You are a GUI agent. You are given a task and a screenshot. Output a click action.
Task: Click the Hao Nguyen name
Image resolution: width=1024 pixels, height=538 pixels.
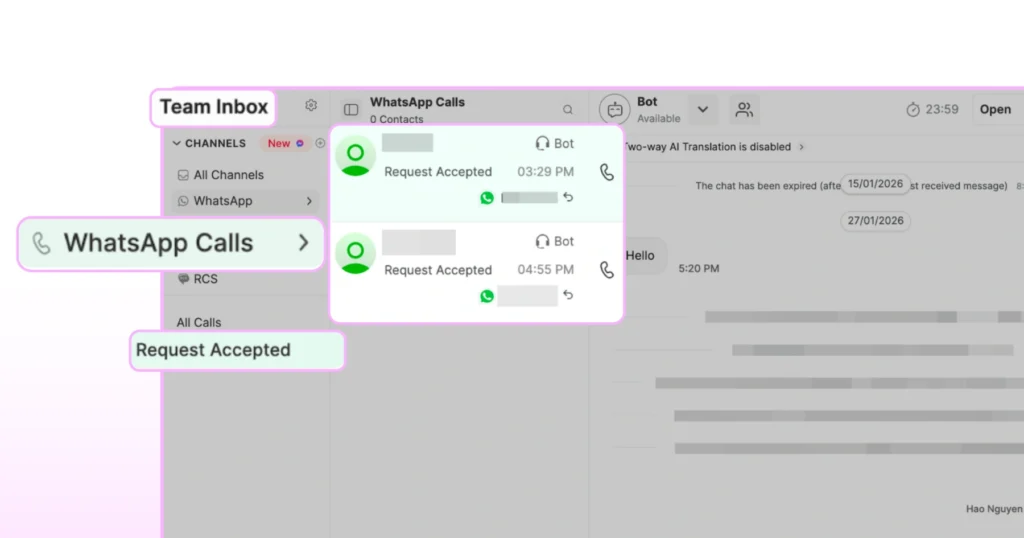pyautogui.click(x=994, y=509)
